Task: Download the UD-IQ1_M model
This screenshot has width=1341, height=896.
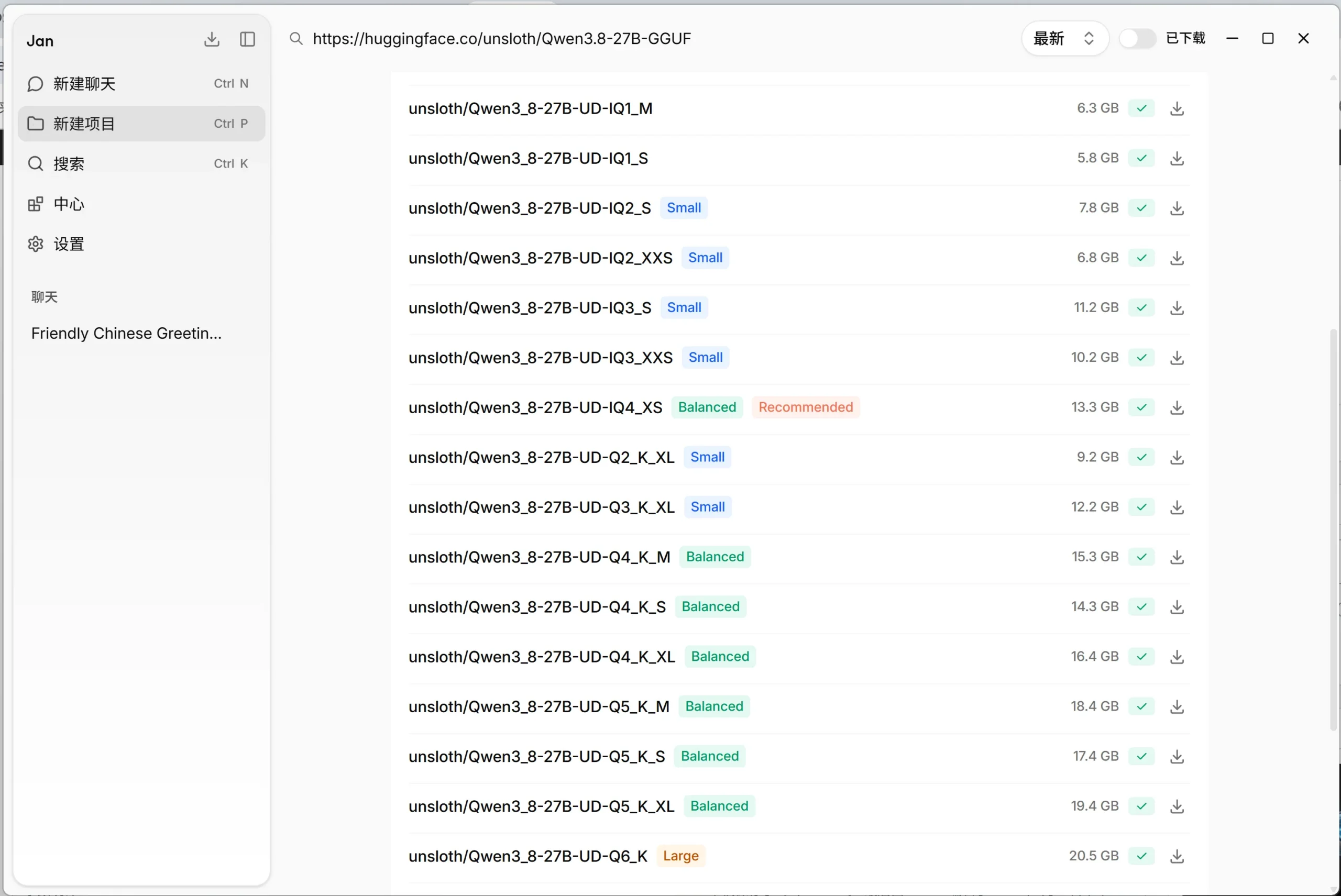Action: coord(1177,108)
